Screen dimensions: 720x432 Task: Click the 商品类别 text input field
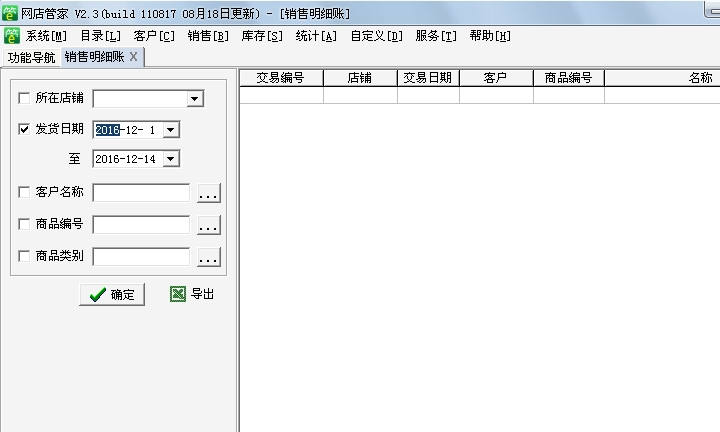point(141,257)
